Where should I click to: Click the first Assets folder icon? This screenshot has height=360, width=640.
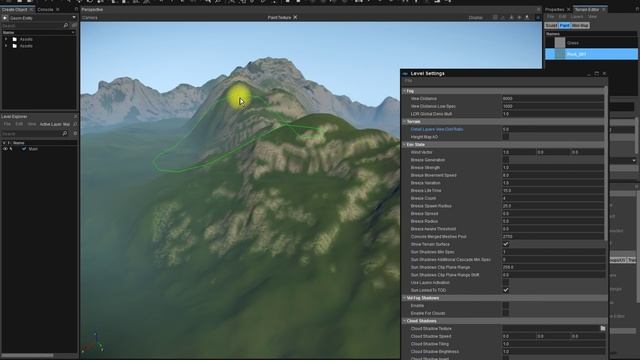click(15, 39)
